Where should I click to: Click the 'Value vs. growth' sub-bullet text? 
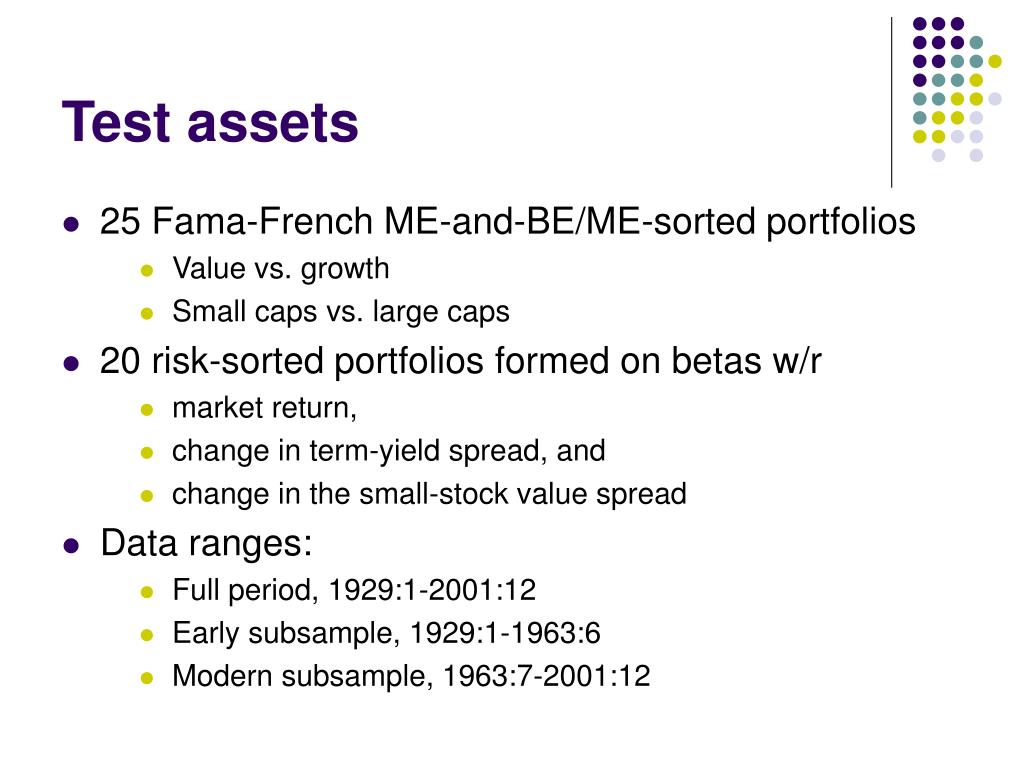pos(281,269)
